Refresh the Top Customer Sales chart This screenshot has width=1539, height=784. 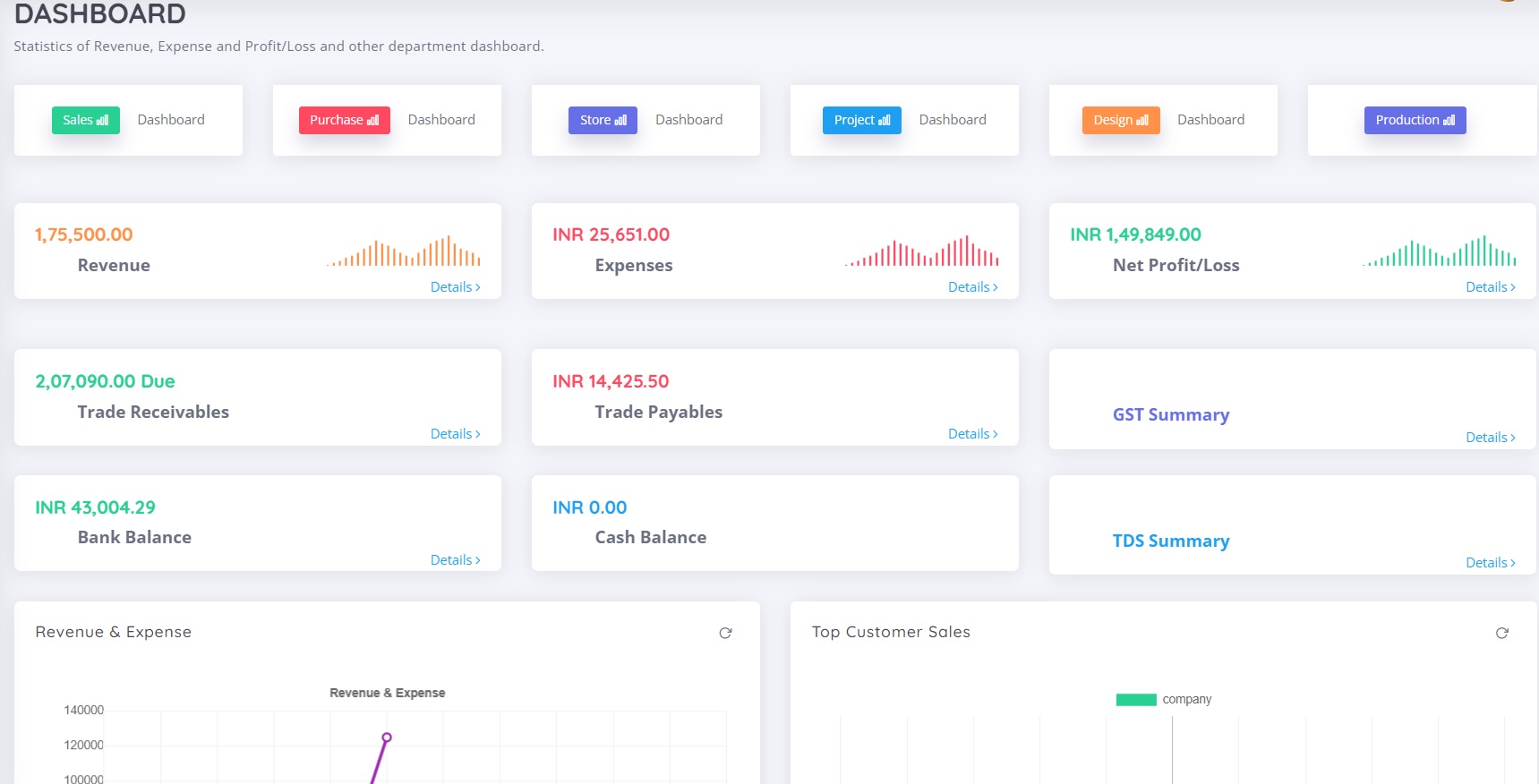pyautogui.click(x=1501, y=633)
